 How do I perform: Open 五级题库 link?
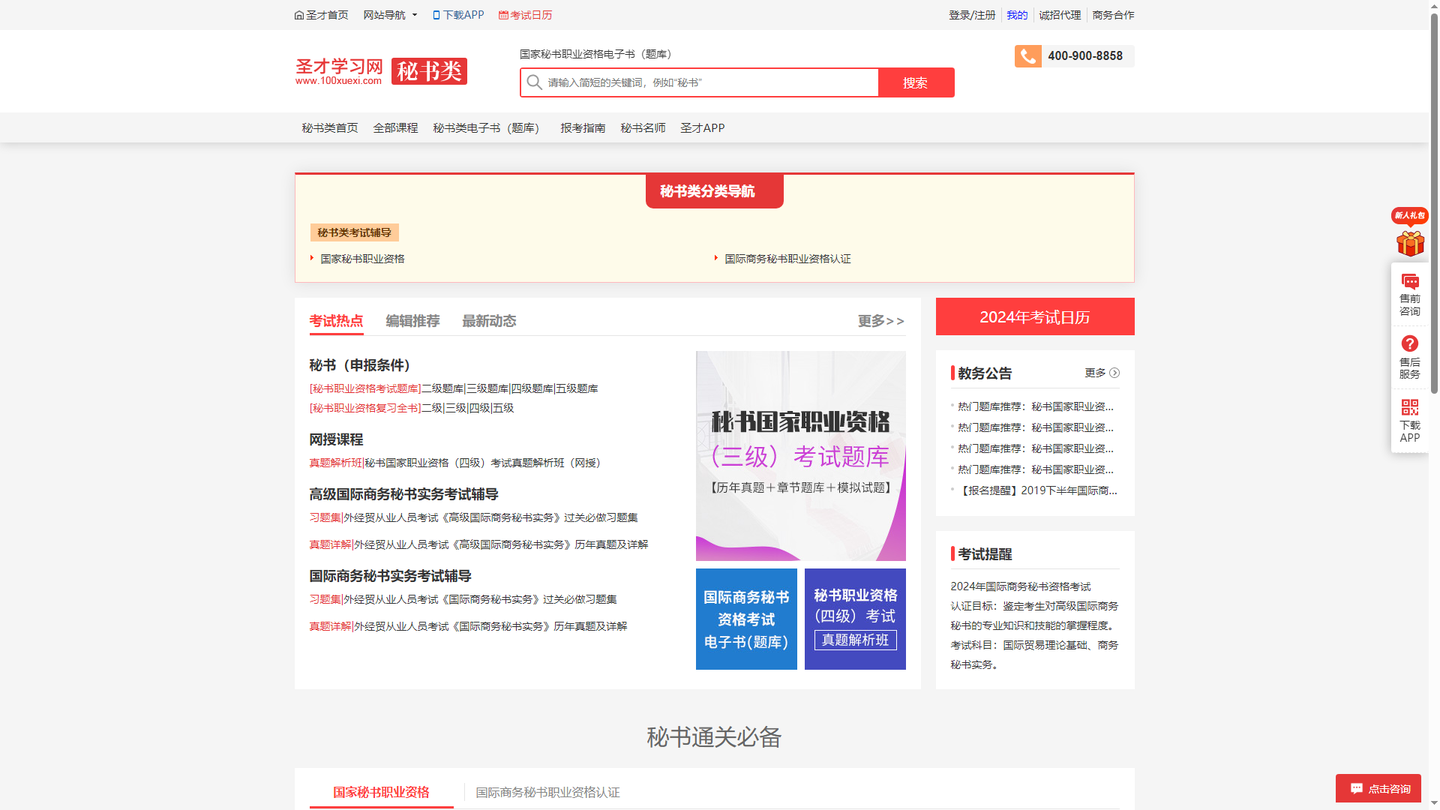point(577,389)
